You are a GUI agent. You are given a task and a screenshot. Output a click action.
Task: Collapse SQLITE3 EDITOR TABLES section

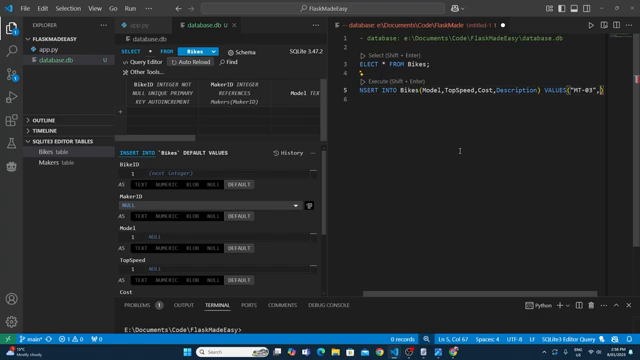coord(62,142)
